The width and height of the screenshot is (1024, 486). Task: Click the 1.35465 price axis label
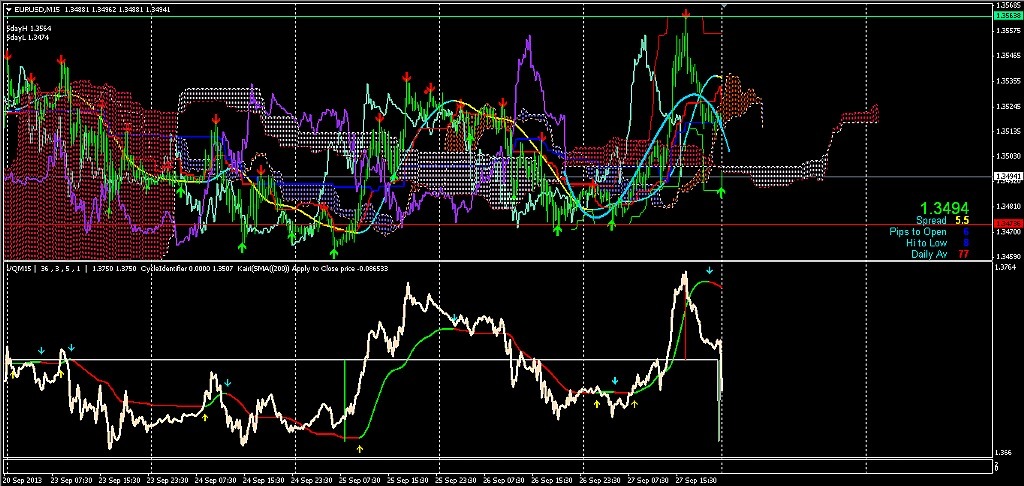(x=1007, y=56)
